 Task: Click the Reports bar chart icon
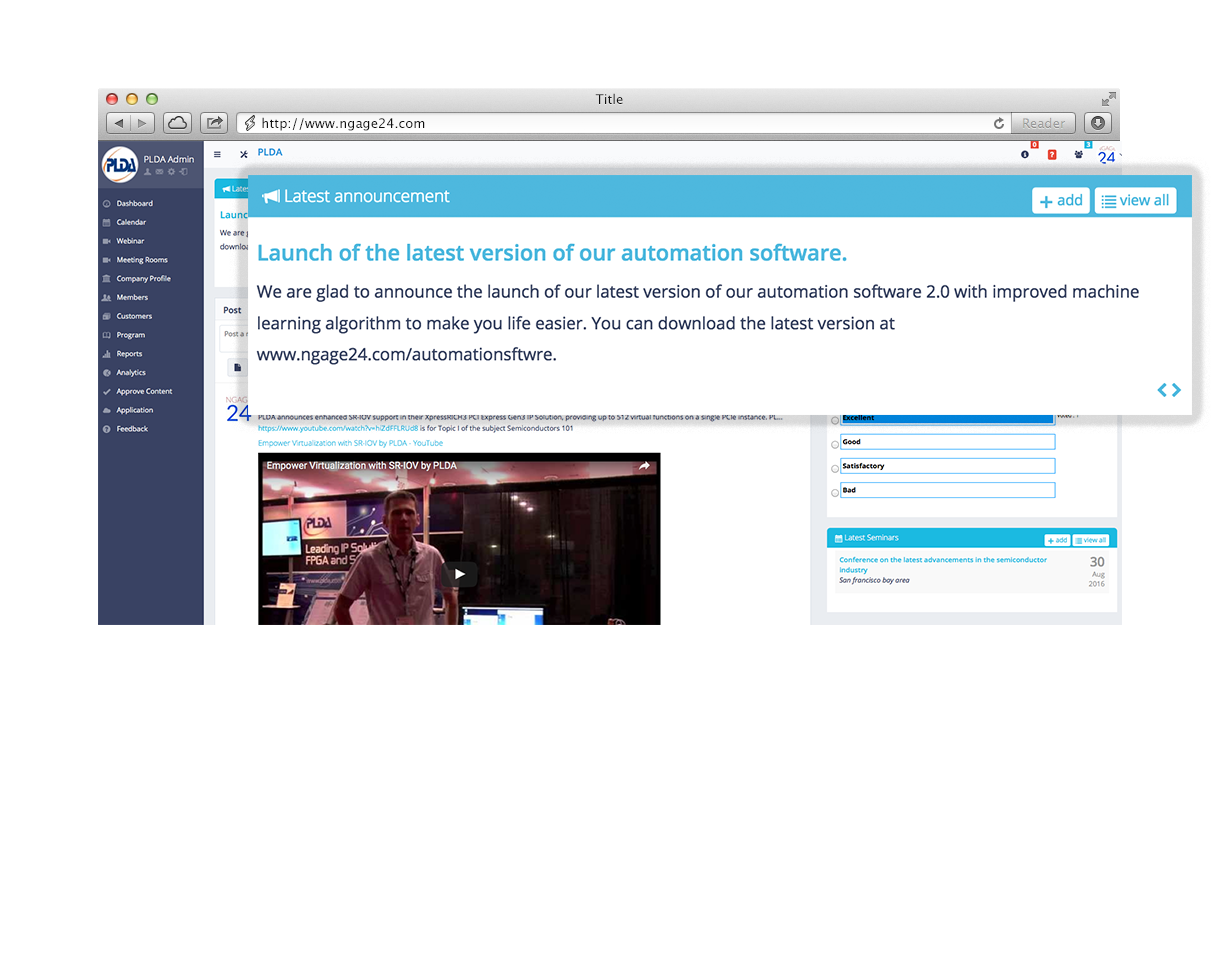106,354
